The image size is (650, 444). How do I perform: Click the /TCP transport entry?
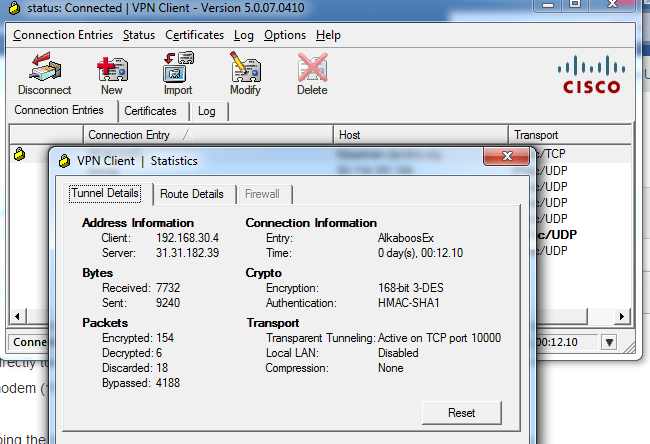pos(551,154)
